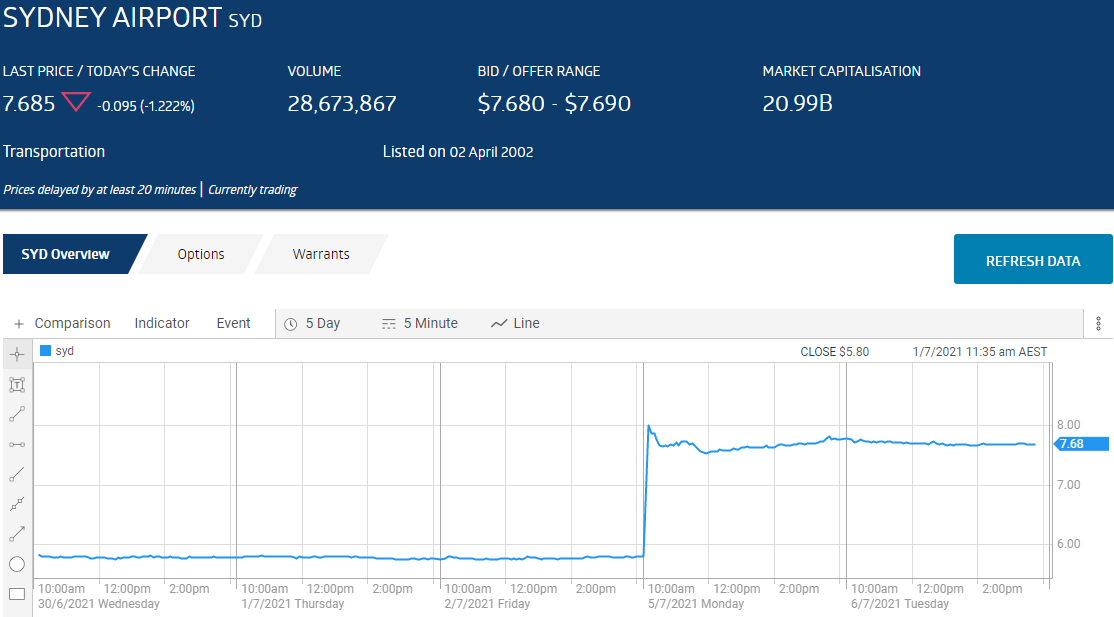
Task: Open the Comparison dropdown
Action: [72, 323]
